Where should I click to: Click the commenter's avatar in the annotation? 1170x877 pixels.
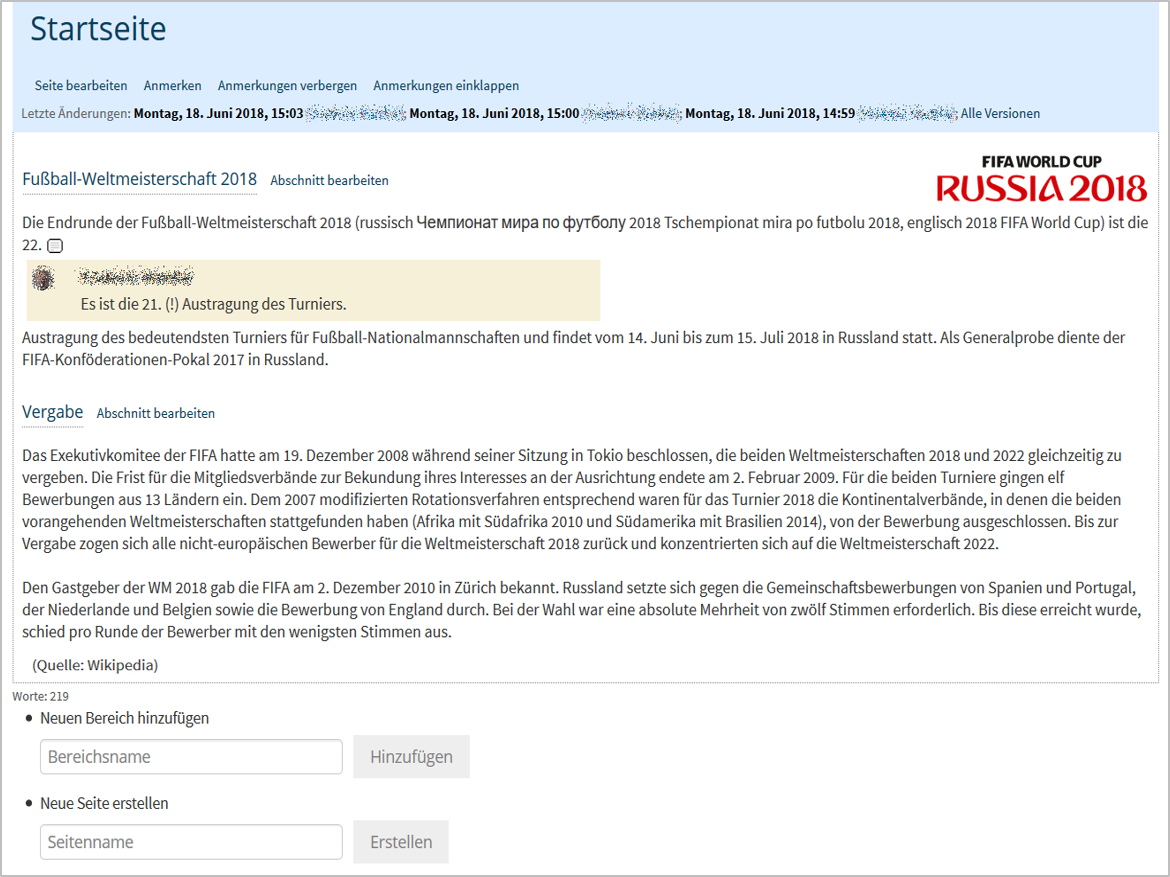(43, 279)
